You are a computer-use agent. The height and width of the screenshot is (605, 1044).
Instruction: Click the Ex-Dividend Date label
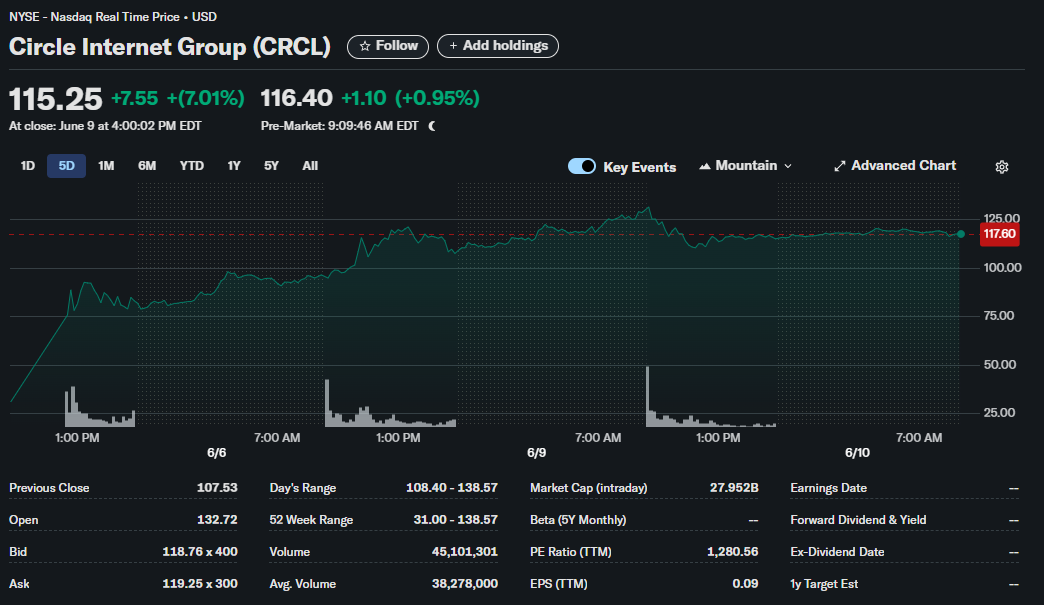(x=837, y=552)
